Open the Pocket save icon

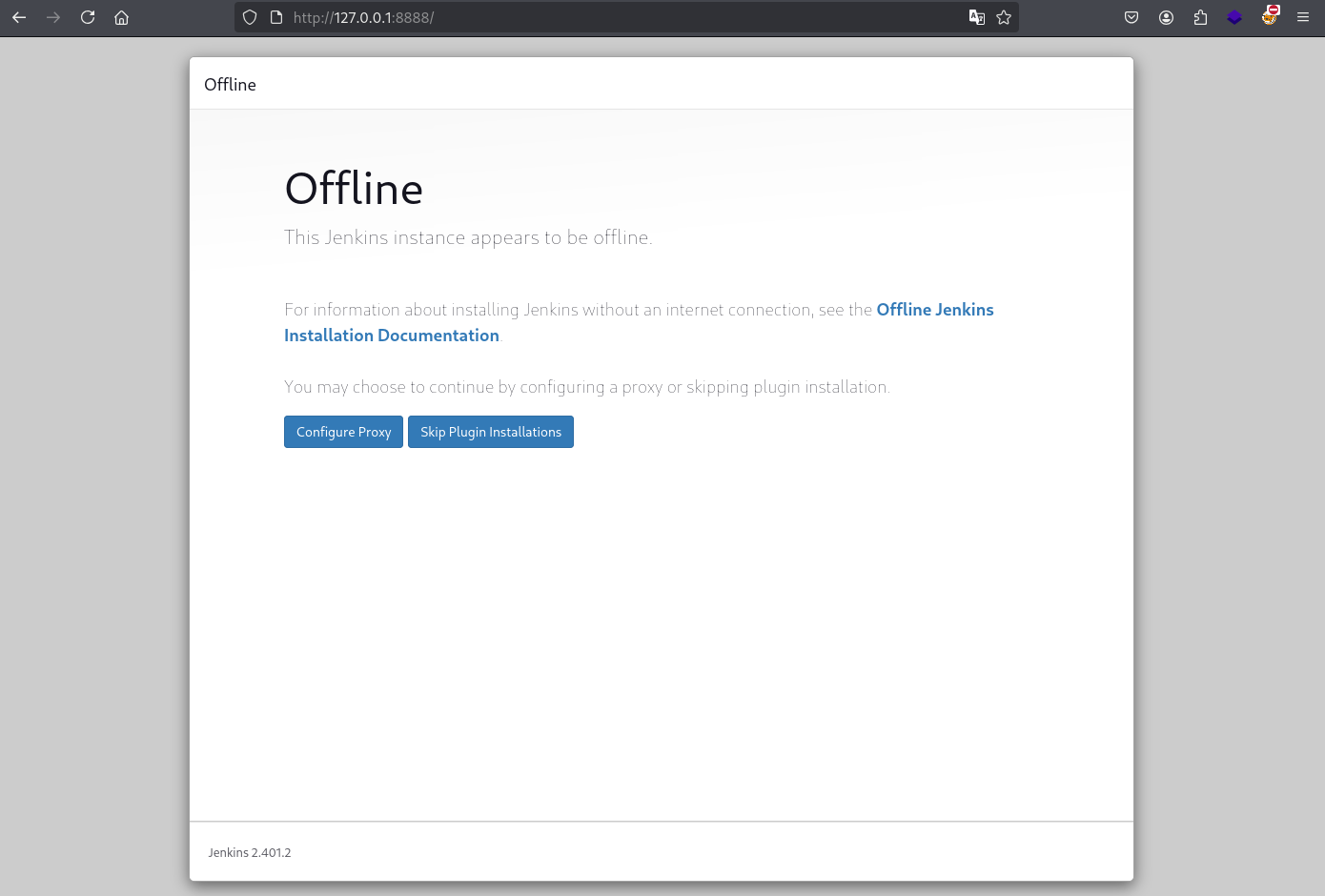[x=1131, y=17]
